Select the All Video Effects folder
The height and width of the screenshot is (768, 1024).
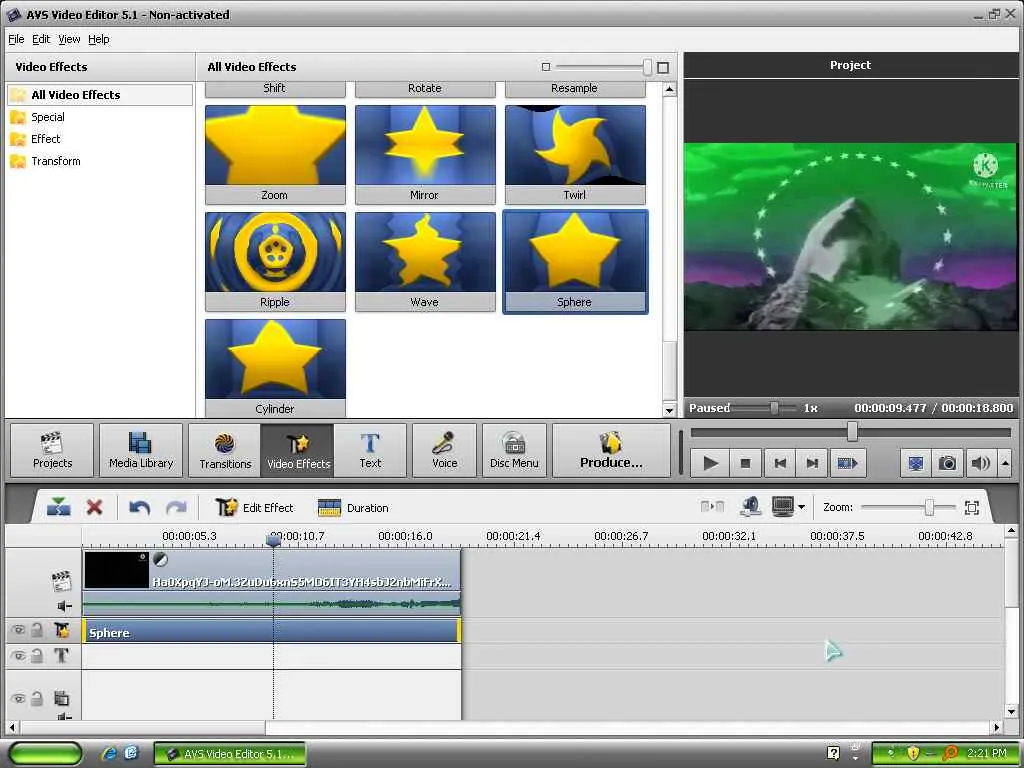click(101, 95)
